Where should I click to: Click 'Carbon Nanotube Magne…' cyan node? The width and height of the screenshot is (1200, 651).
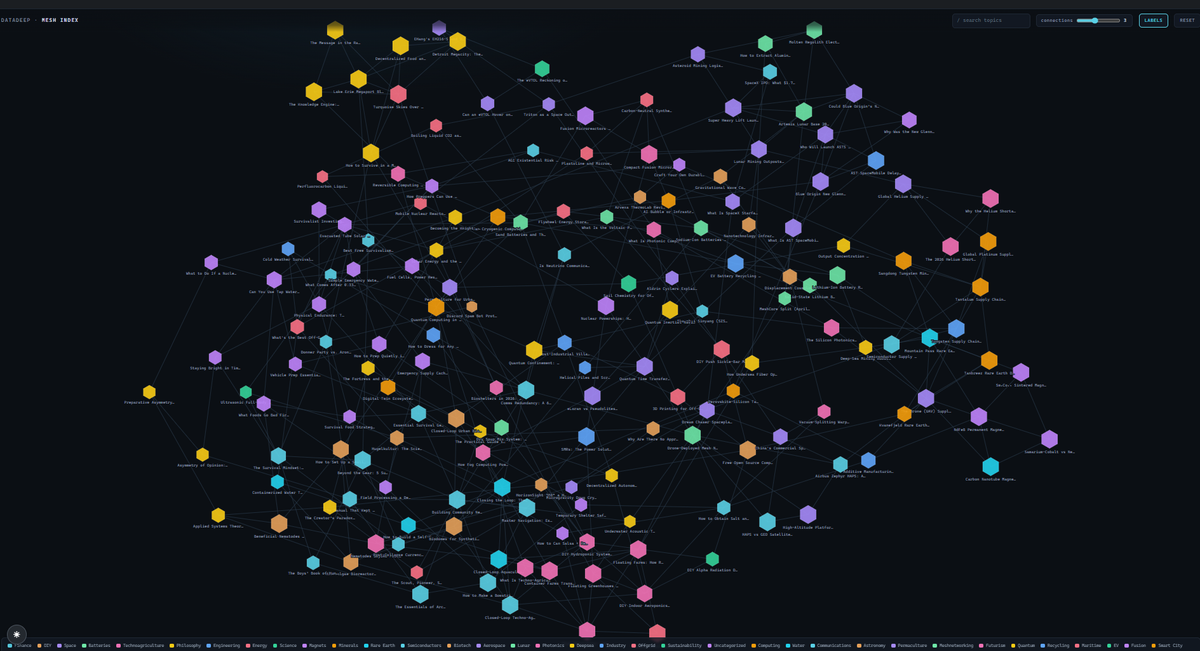coord(990,467)
